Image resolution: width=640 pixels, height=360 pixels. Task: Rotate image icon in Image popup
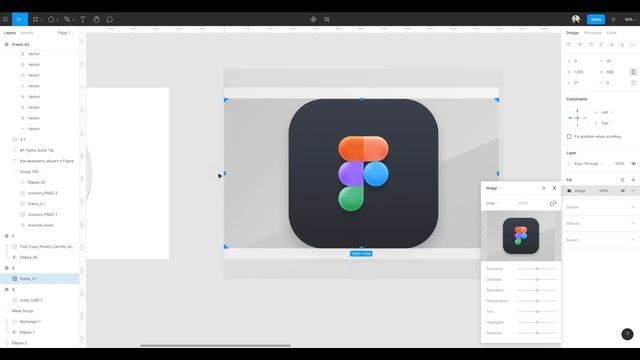tap(553, 203)
